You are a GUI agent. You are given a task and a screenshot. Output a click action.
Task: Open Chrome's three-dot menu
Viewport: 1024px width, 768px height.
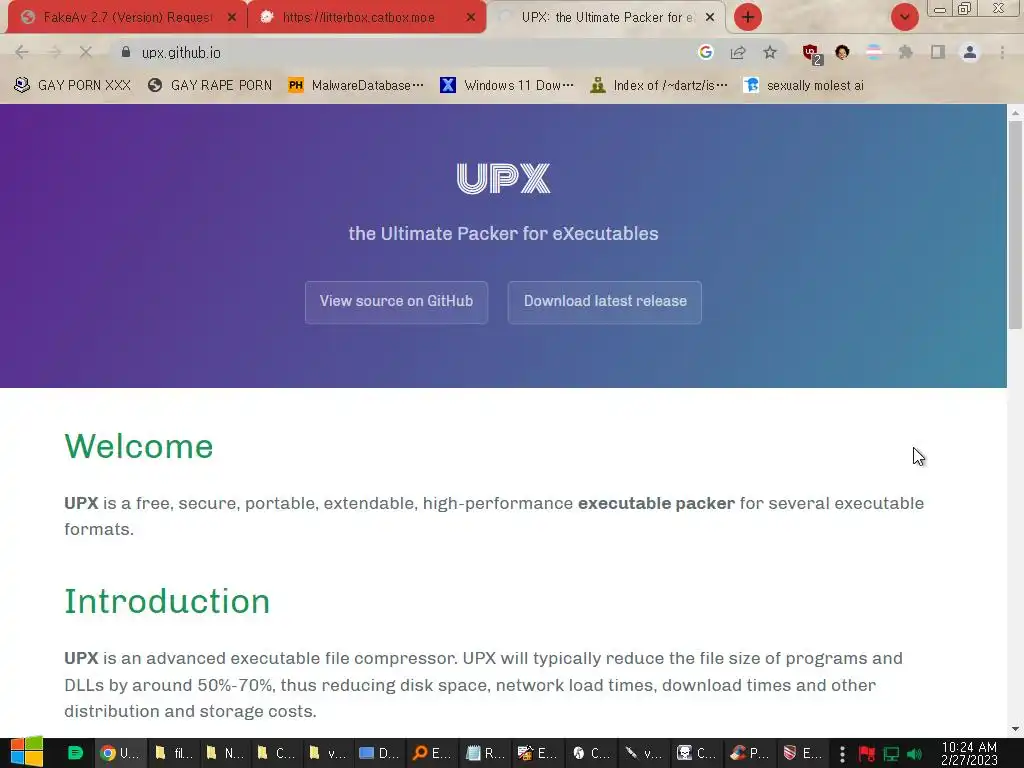(x=1002, y=52)
